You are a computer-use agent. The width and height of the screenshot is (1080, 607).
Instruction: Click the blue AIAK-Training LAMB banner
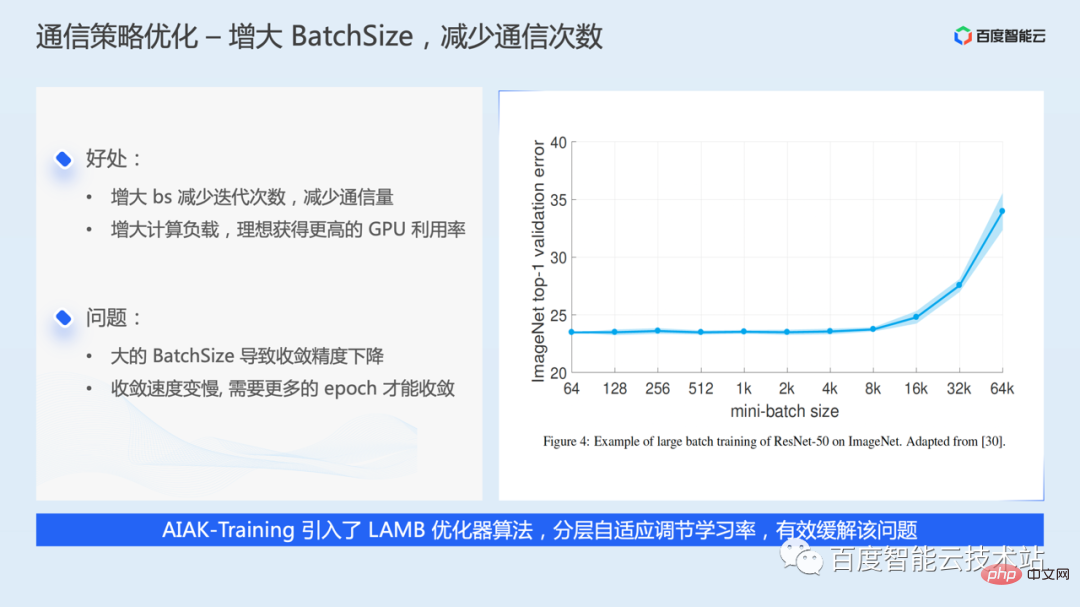coord(540,530)
